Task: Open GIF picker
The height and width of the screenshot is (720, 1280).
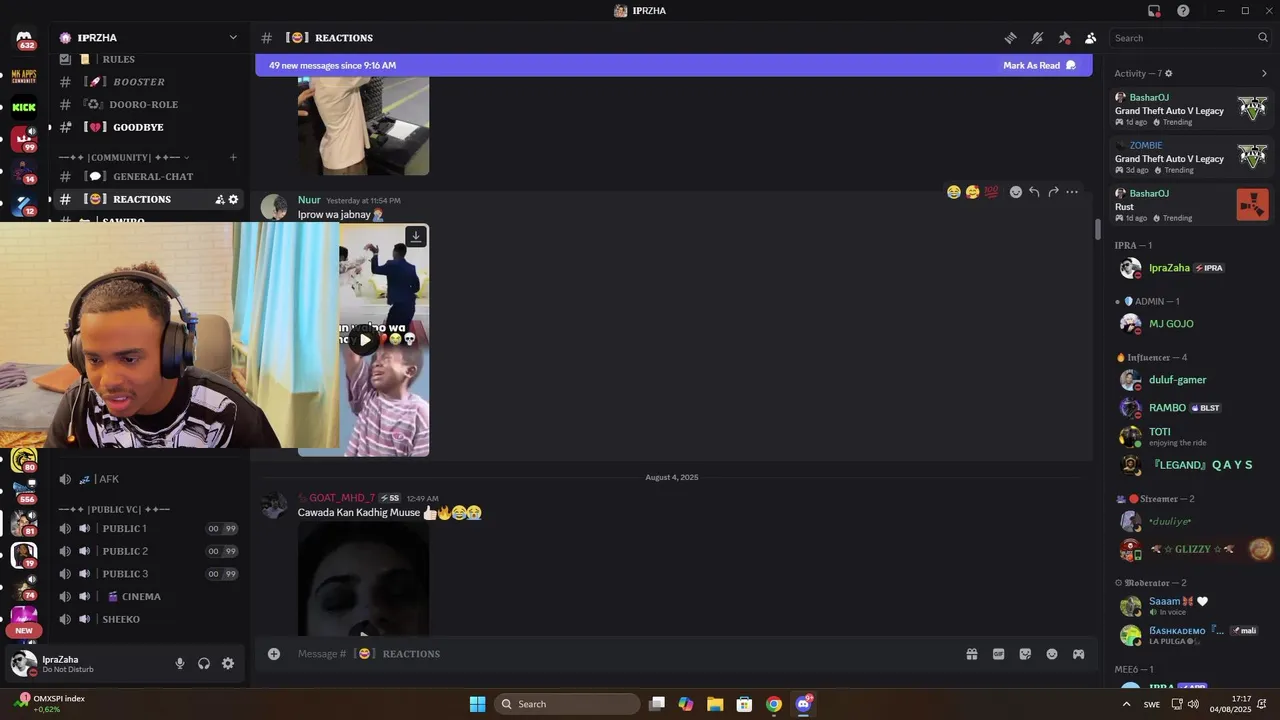Action: pos(998,654)
